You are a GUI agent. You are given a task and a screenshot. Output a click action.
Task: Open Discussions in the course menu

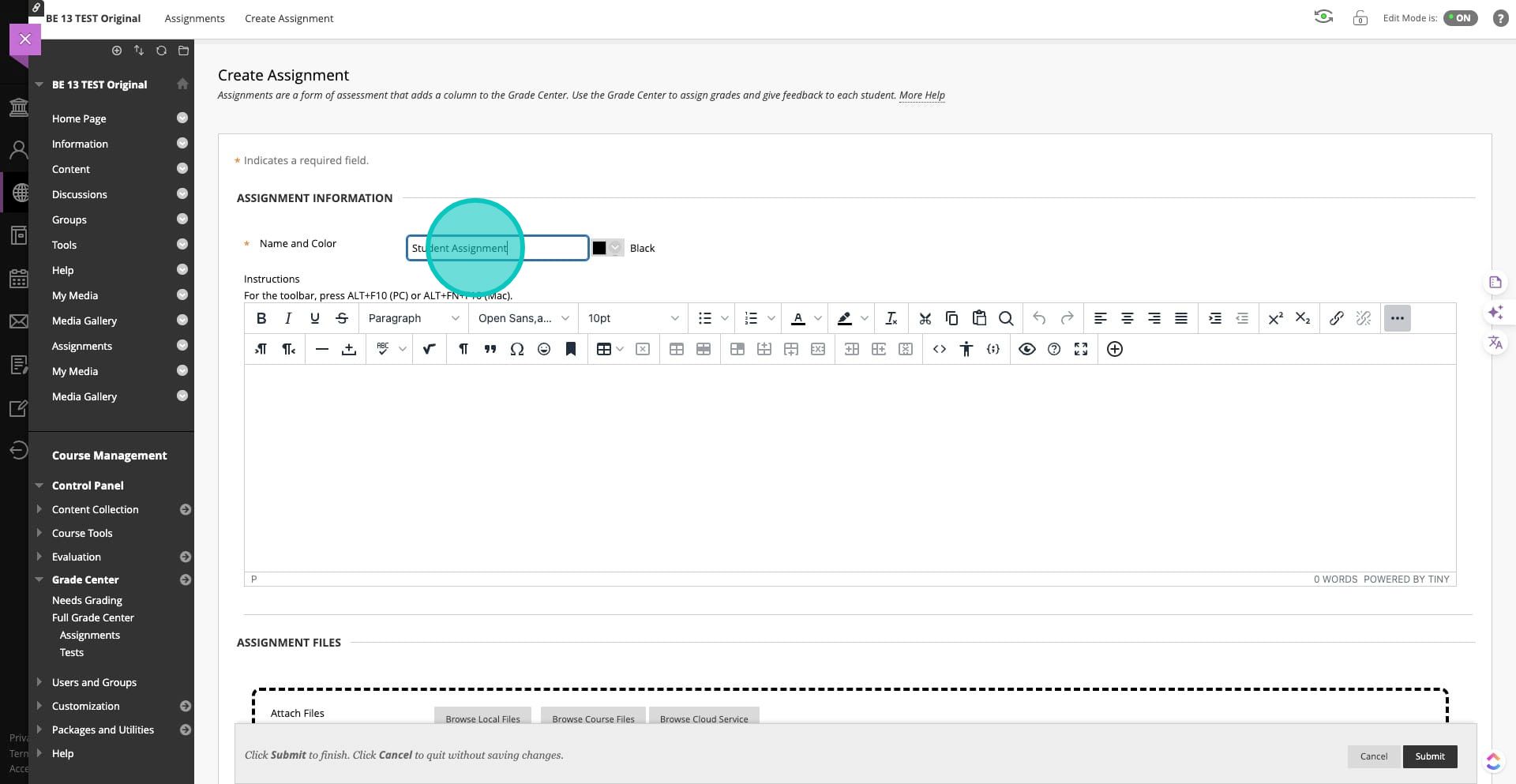[x=80, y=194]
